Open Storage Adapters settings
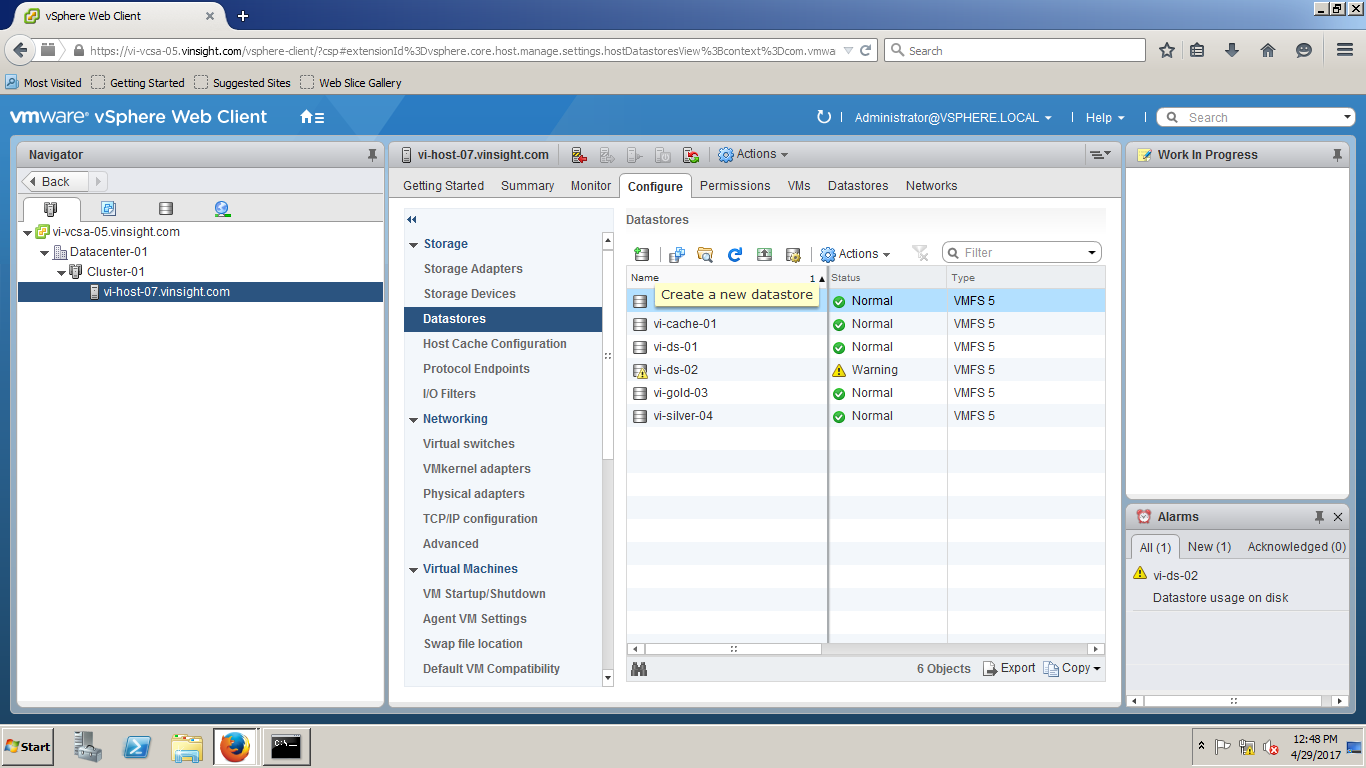The image size is (1366, 768). point(473,269)
